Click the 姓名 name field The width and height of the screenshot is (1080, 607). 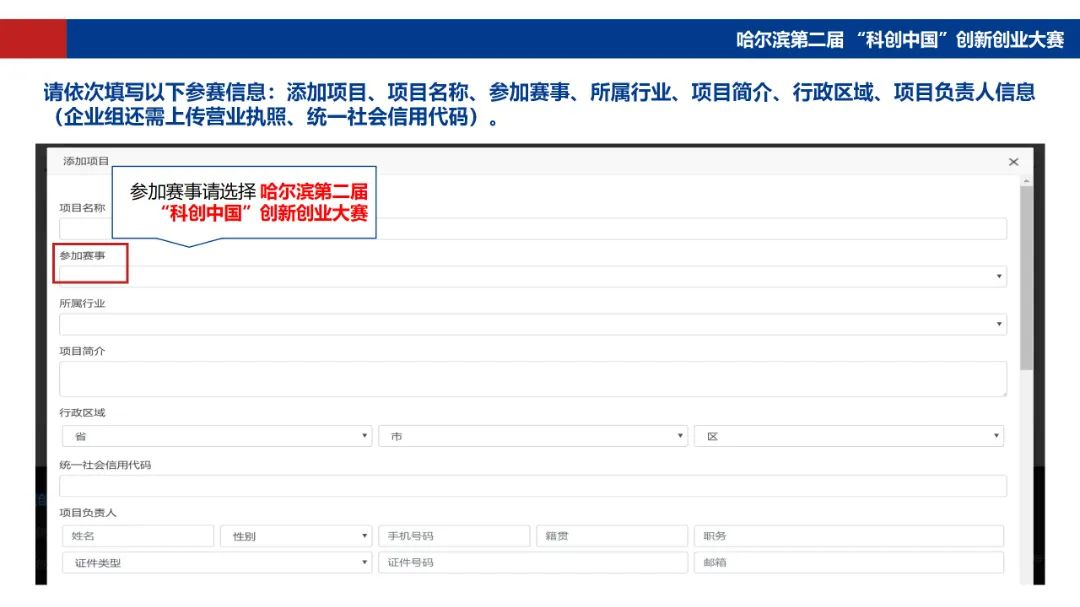pos(137,535)
